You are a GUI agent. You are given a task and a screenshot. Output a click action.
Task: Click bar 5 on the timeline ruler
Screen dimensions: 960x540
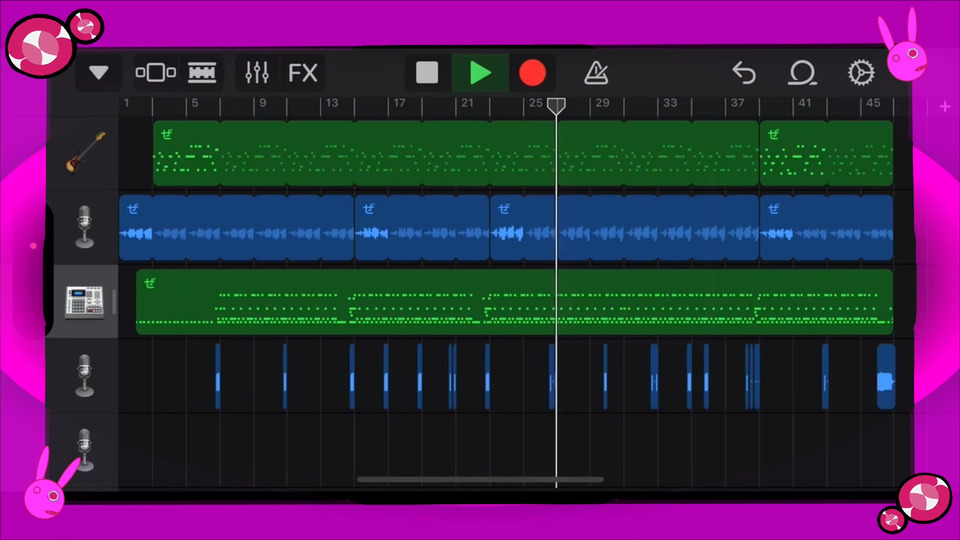195,103
